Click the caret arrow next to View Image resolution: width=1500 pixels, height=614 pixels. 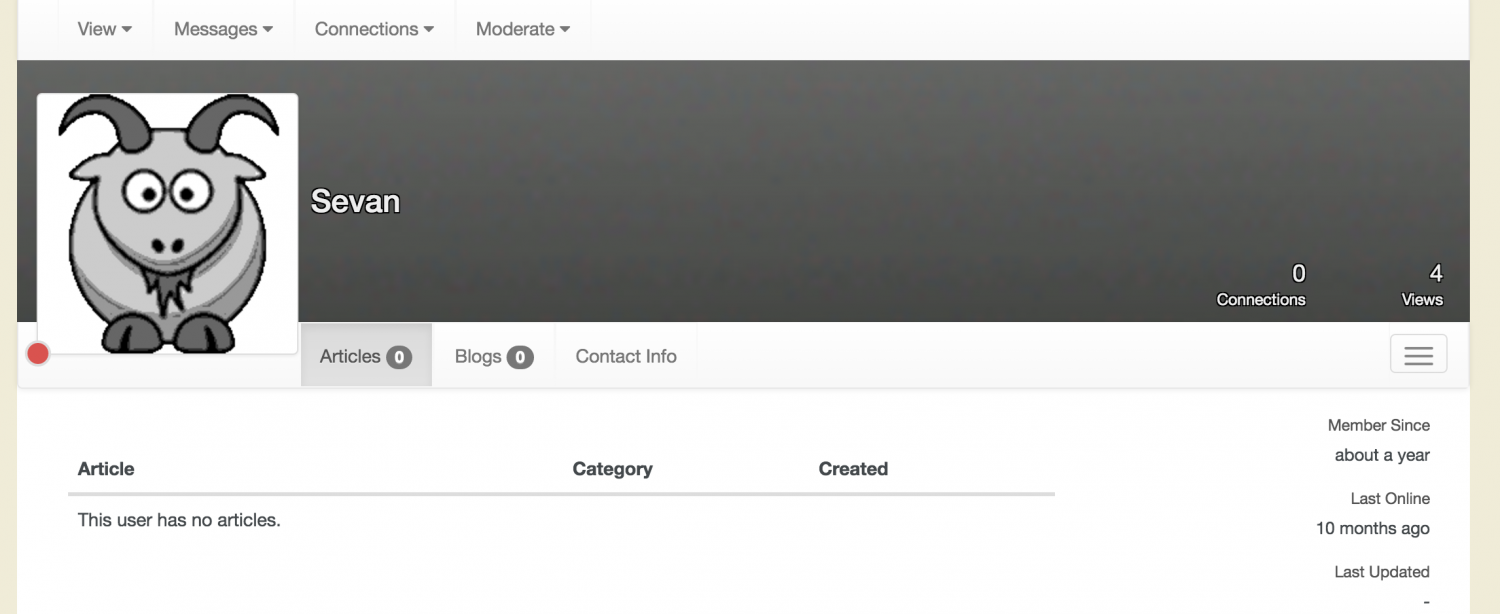(x=127, y=30)
